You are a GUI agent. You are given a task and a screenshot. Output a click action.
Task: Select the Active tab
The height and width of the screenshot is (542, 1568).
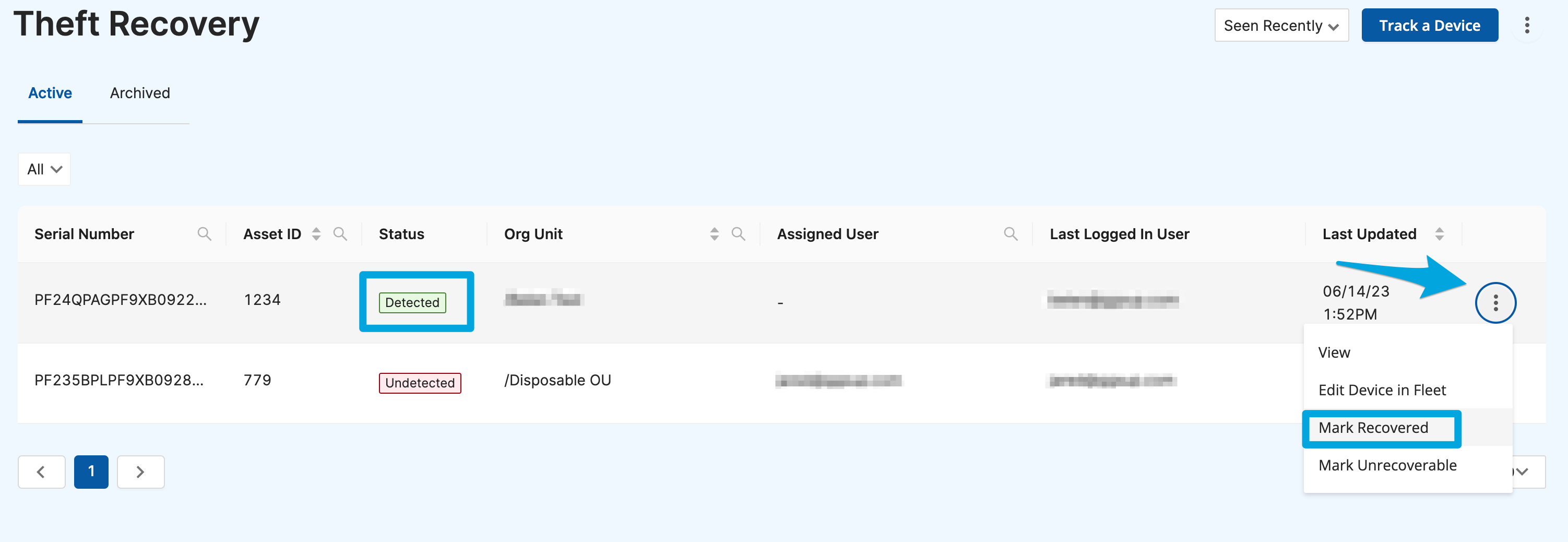pyautogui.click(x=50, y=93)
